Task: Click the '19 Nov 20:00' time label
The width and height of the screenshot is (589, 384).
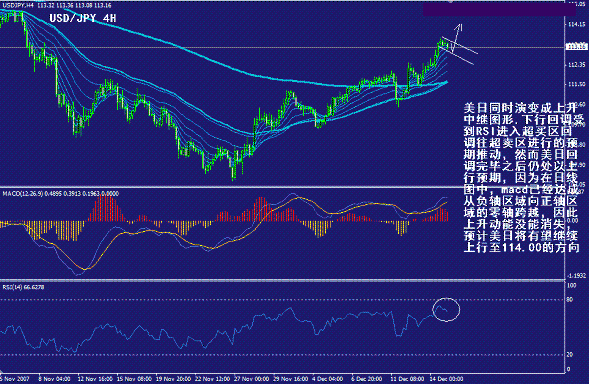Action: [173, 379]
